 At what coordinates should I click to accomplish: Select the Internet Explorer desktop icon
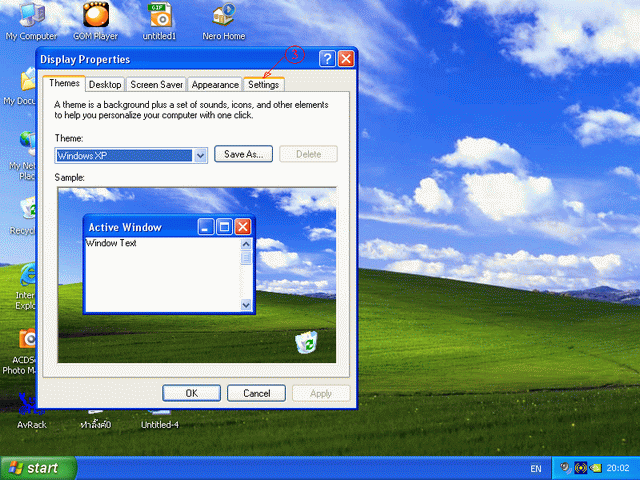tap(26, 286)
